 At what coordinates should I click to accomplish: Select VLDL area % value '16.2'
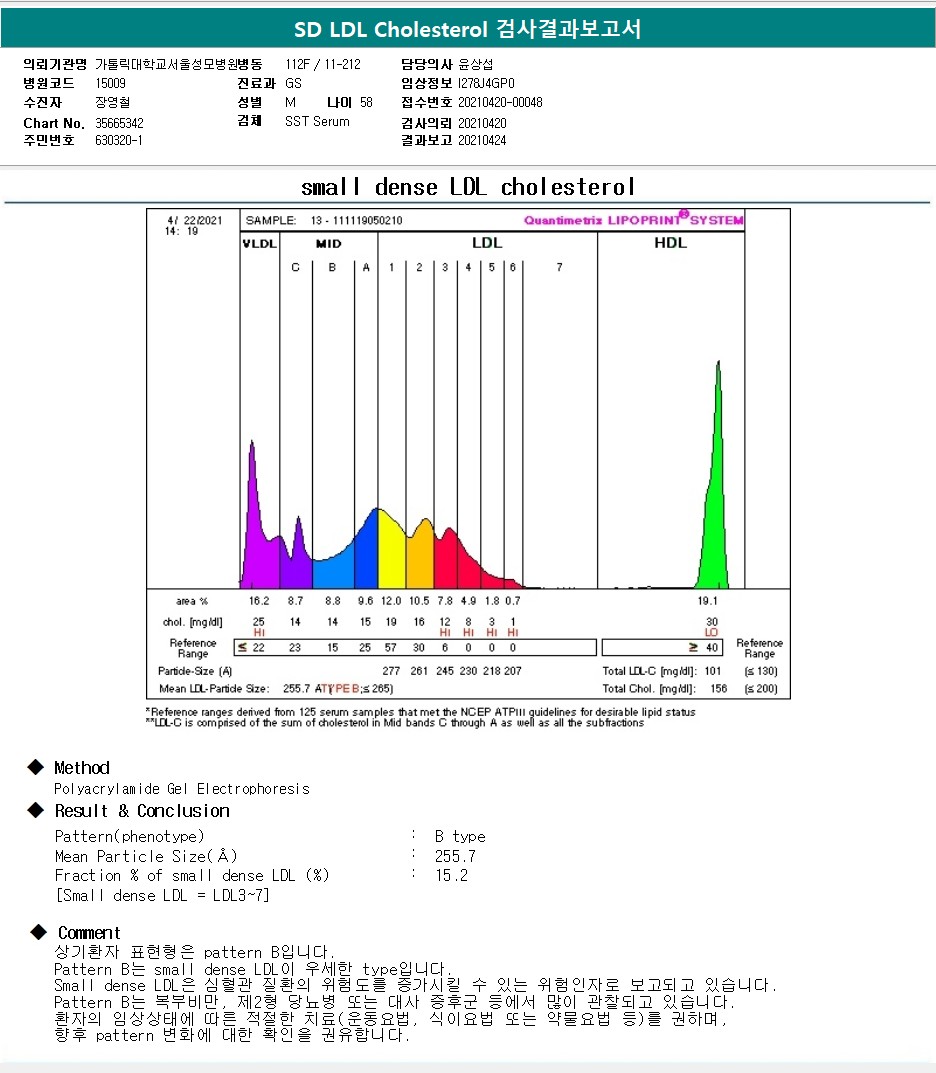pos(259,601)
